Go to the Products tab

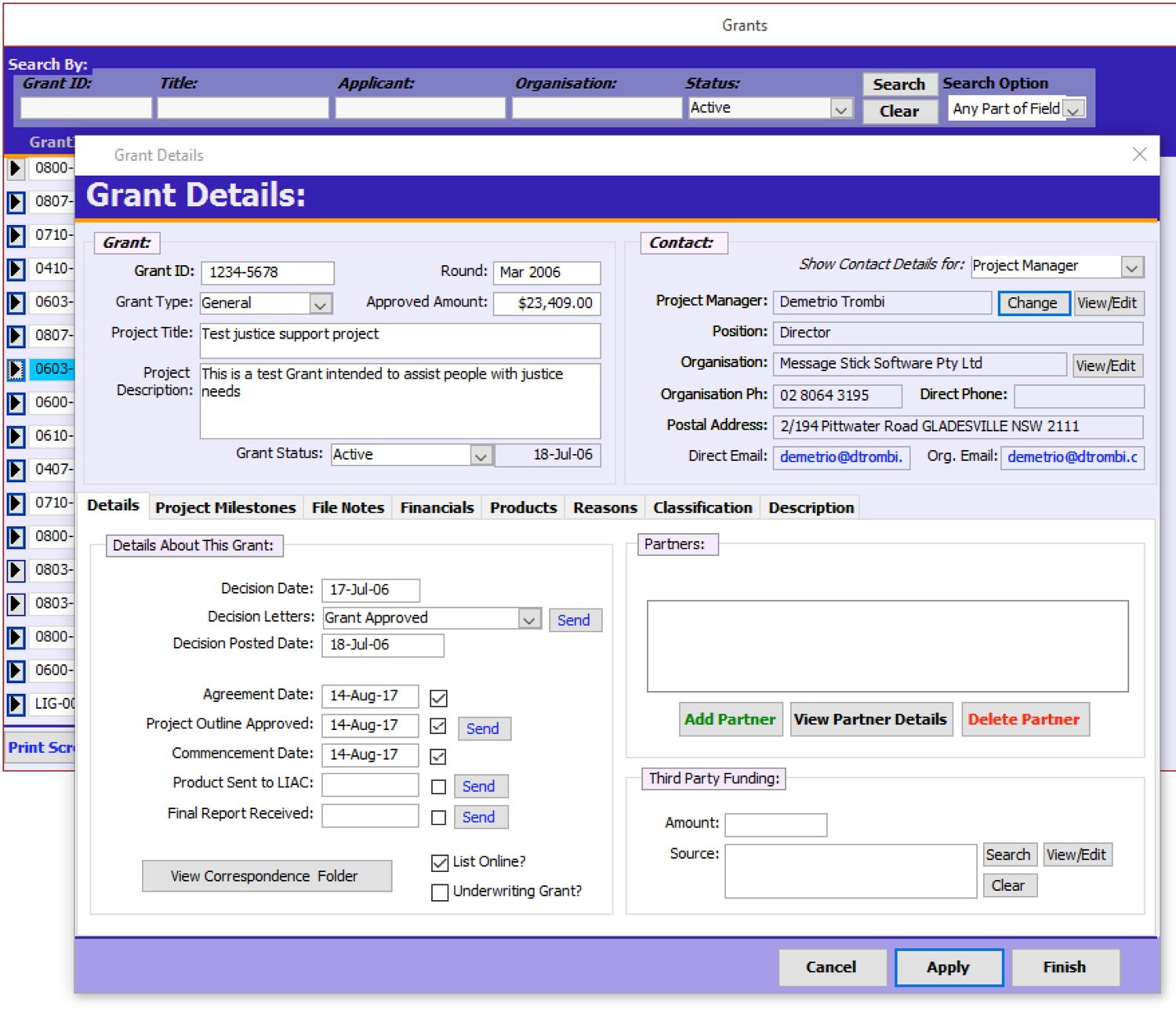523,507
